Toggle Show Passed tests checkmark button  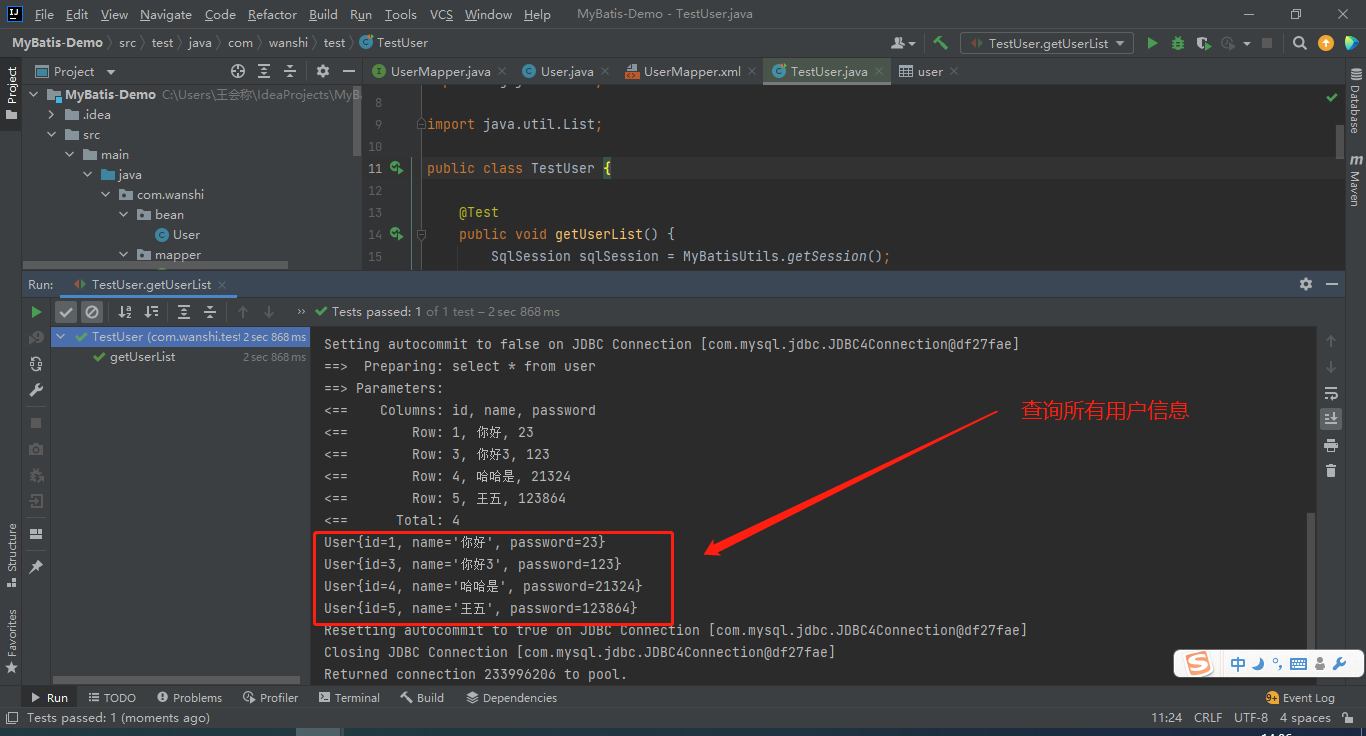tap(66, 312)
